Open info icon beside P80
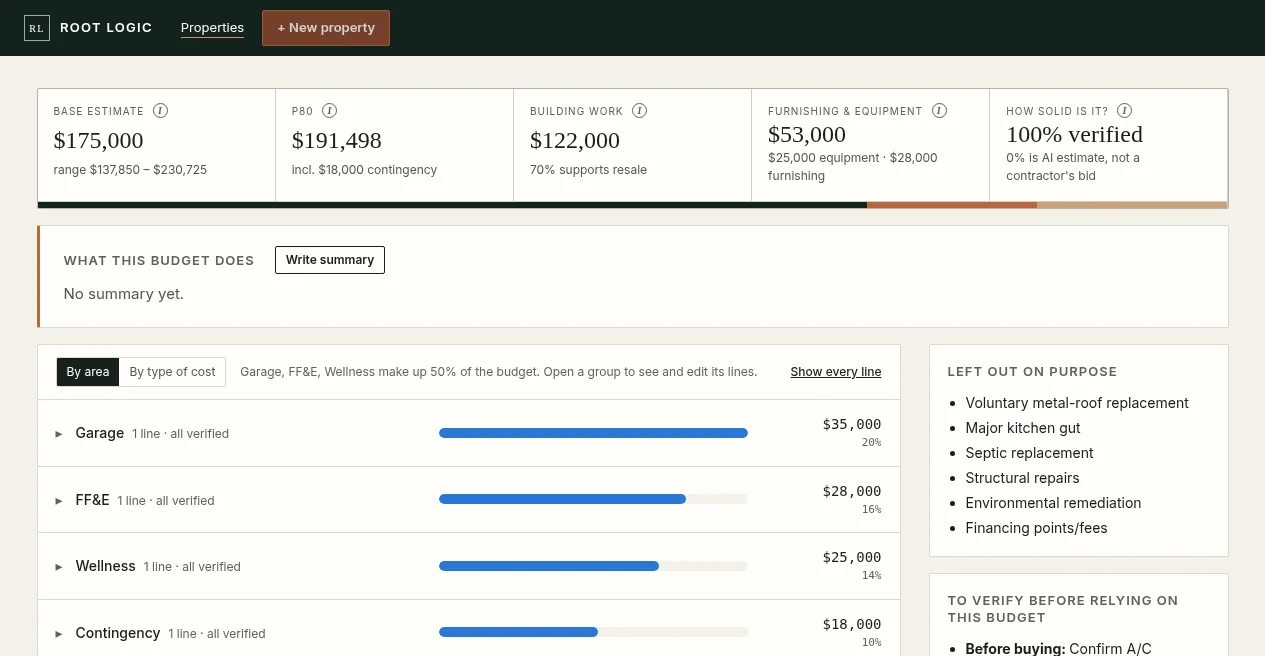This screenshot has width=1265, height=656. pos(329,111)
